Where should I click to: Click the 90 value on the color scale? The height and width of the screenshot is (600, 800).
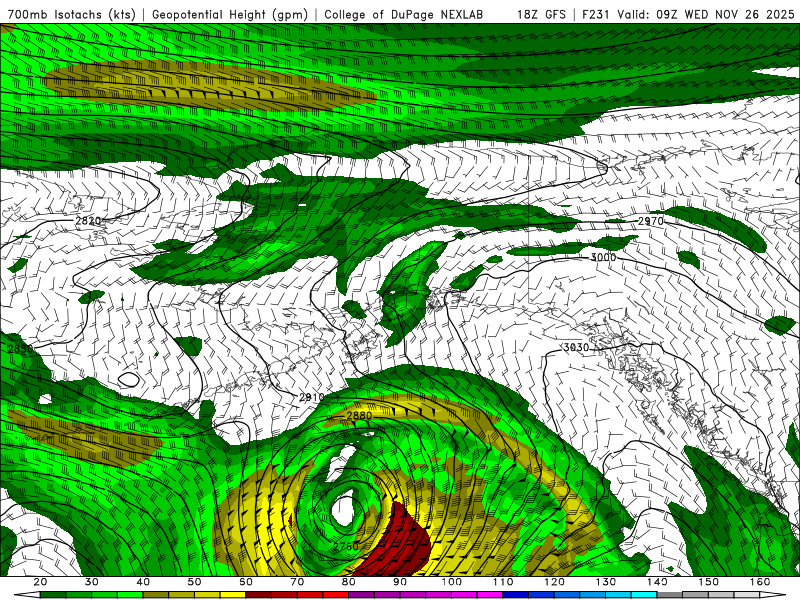400,582
